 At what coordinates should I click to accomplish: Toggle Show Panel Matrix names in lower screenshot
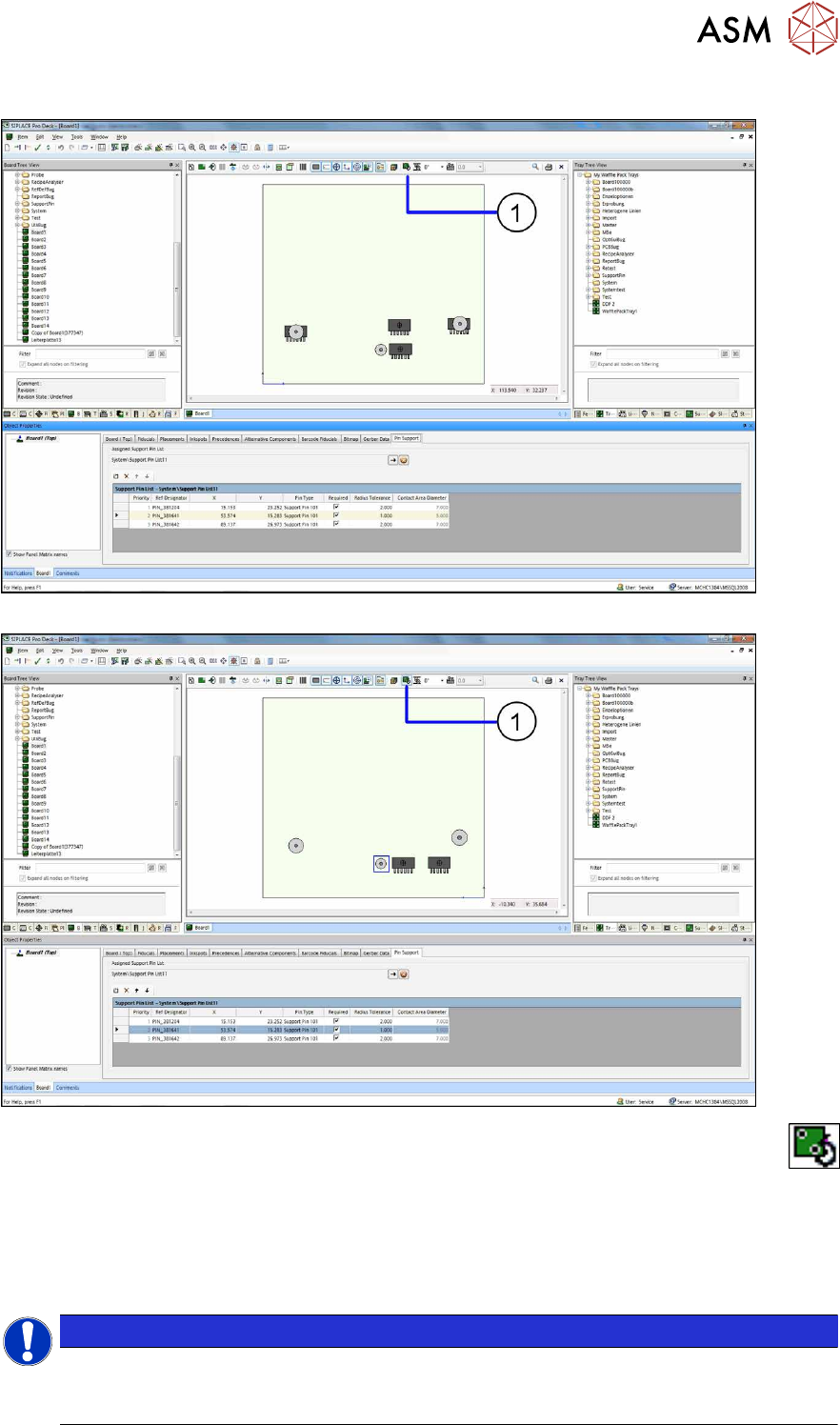9,1069
